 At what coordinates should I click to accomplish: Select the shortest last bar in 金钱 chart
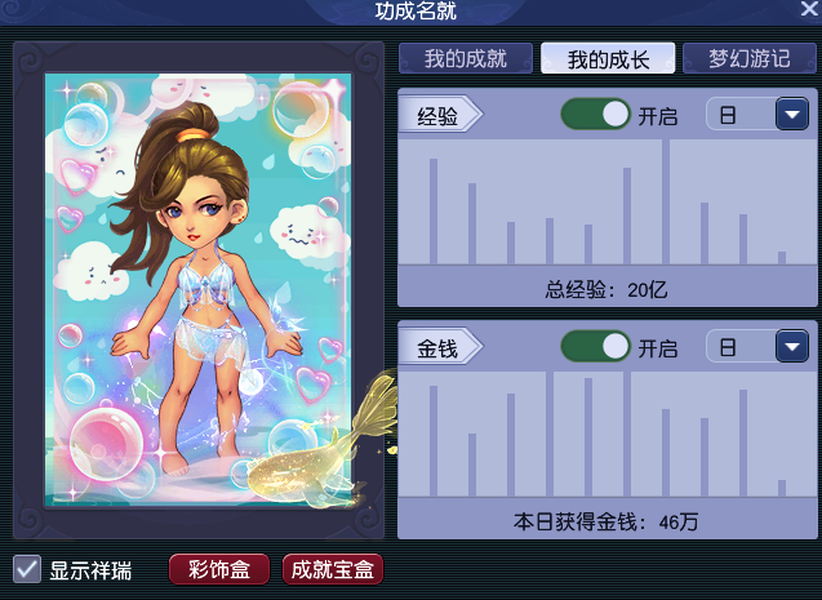pyautogui.click(x=782, y=488)
